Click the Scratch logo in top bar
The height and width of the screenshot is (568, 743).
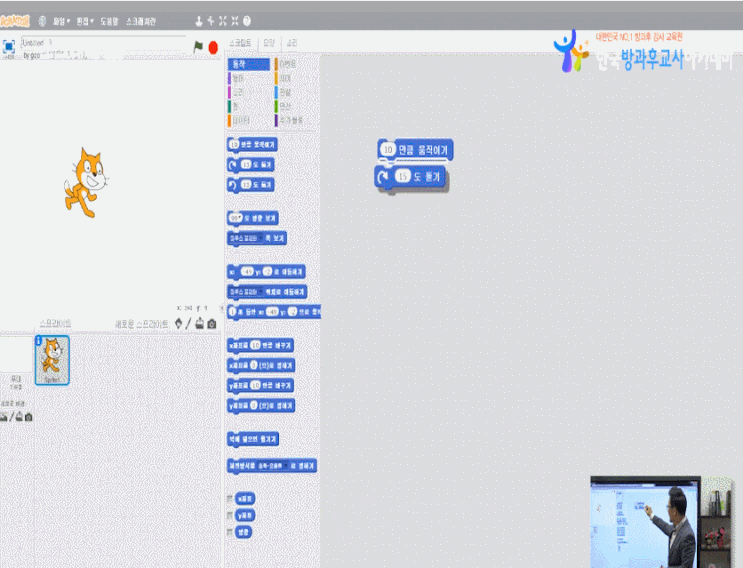tap(15, 21)
